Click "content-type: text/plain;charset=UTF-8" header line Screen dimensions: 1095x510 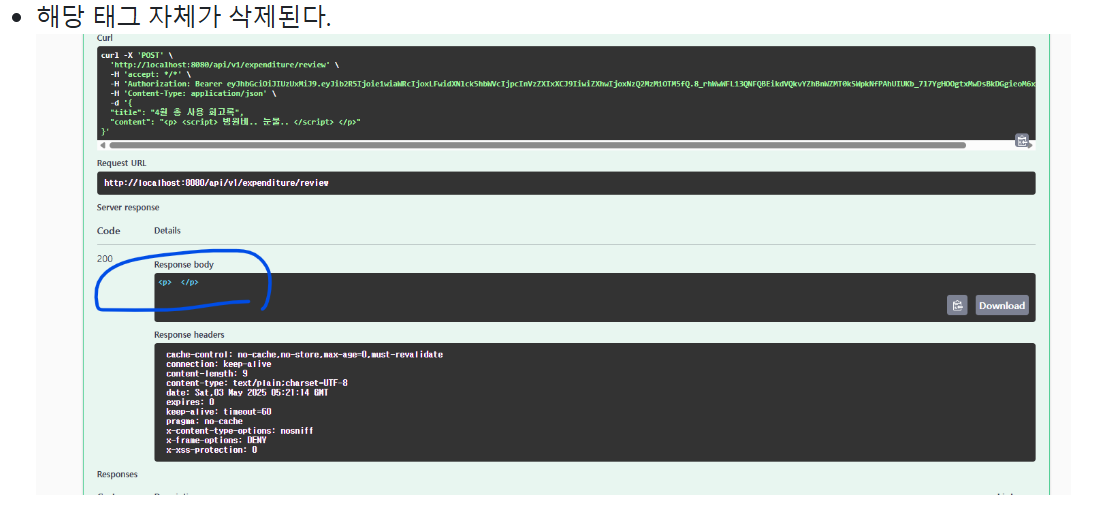tap(257, 383)
